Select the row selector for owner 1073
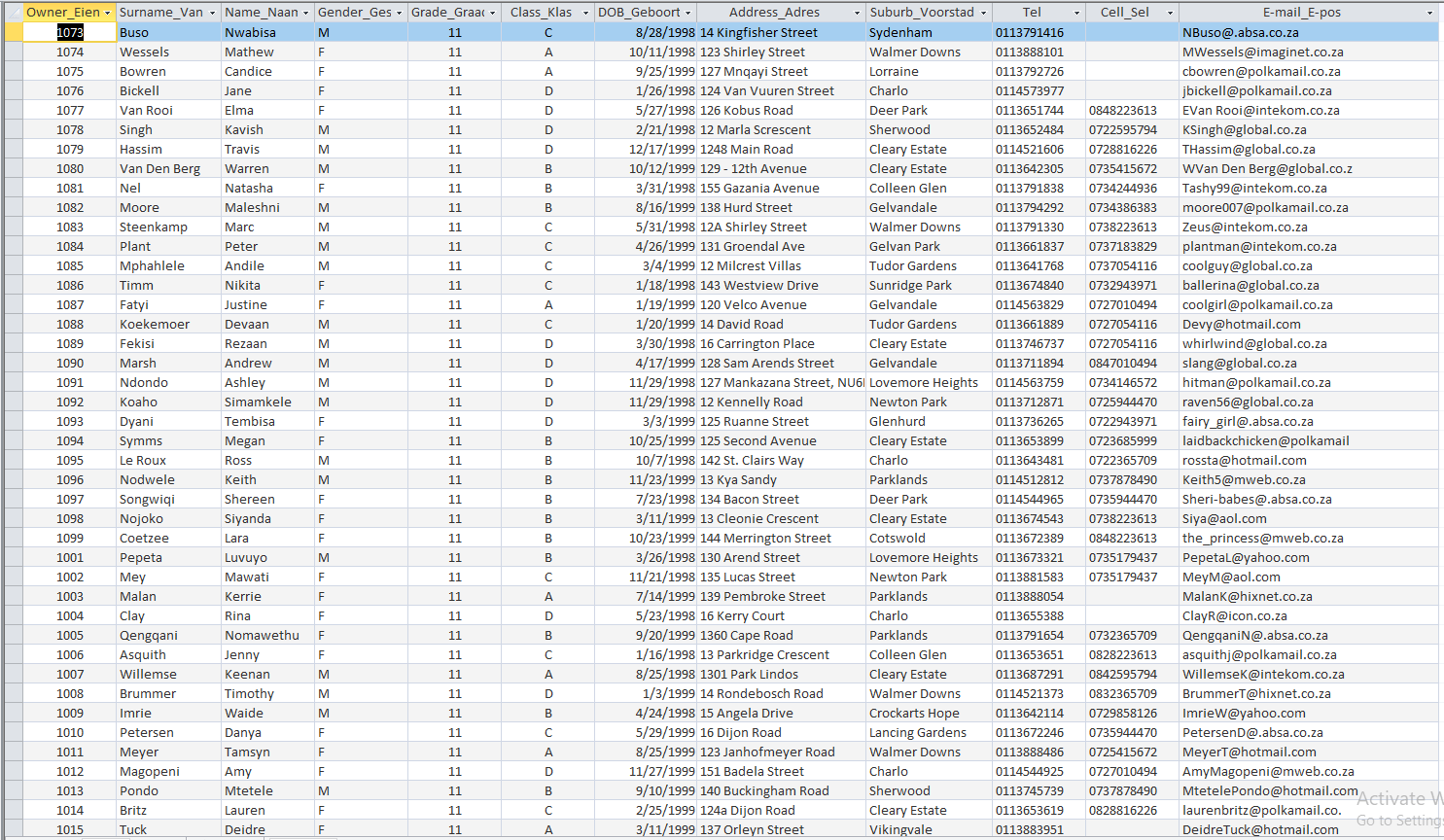Viewport: 1444px width, 840px height. click(x=12, y=32)
